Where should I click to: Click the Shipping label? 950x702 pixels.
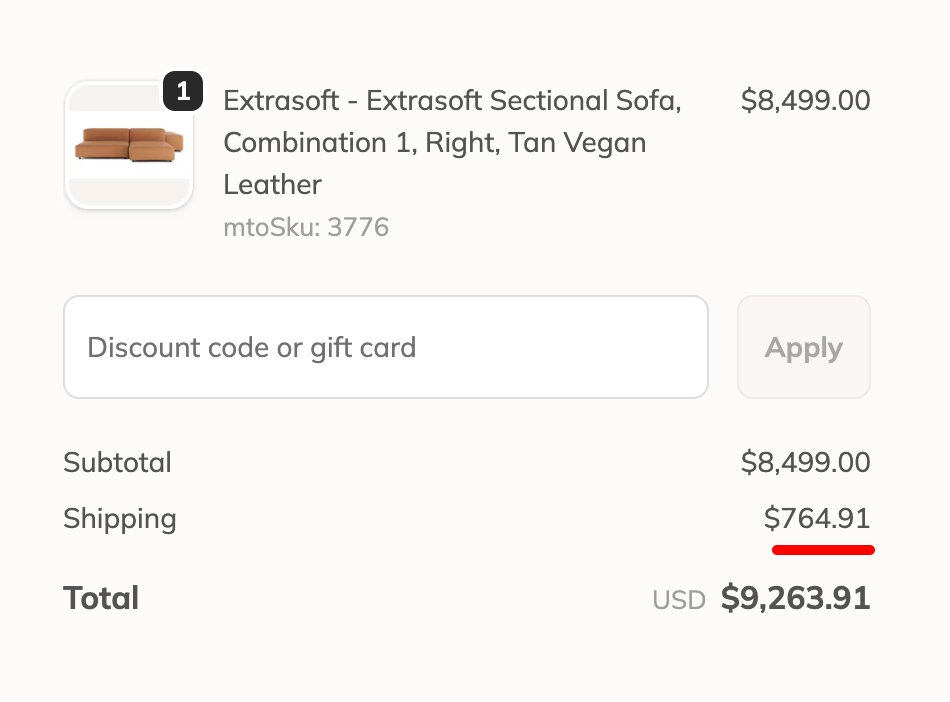coord(119,519)
